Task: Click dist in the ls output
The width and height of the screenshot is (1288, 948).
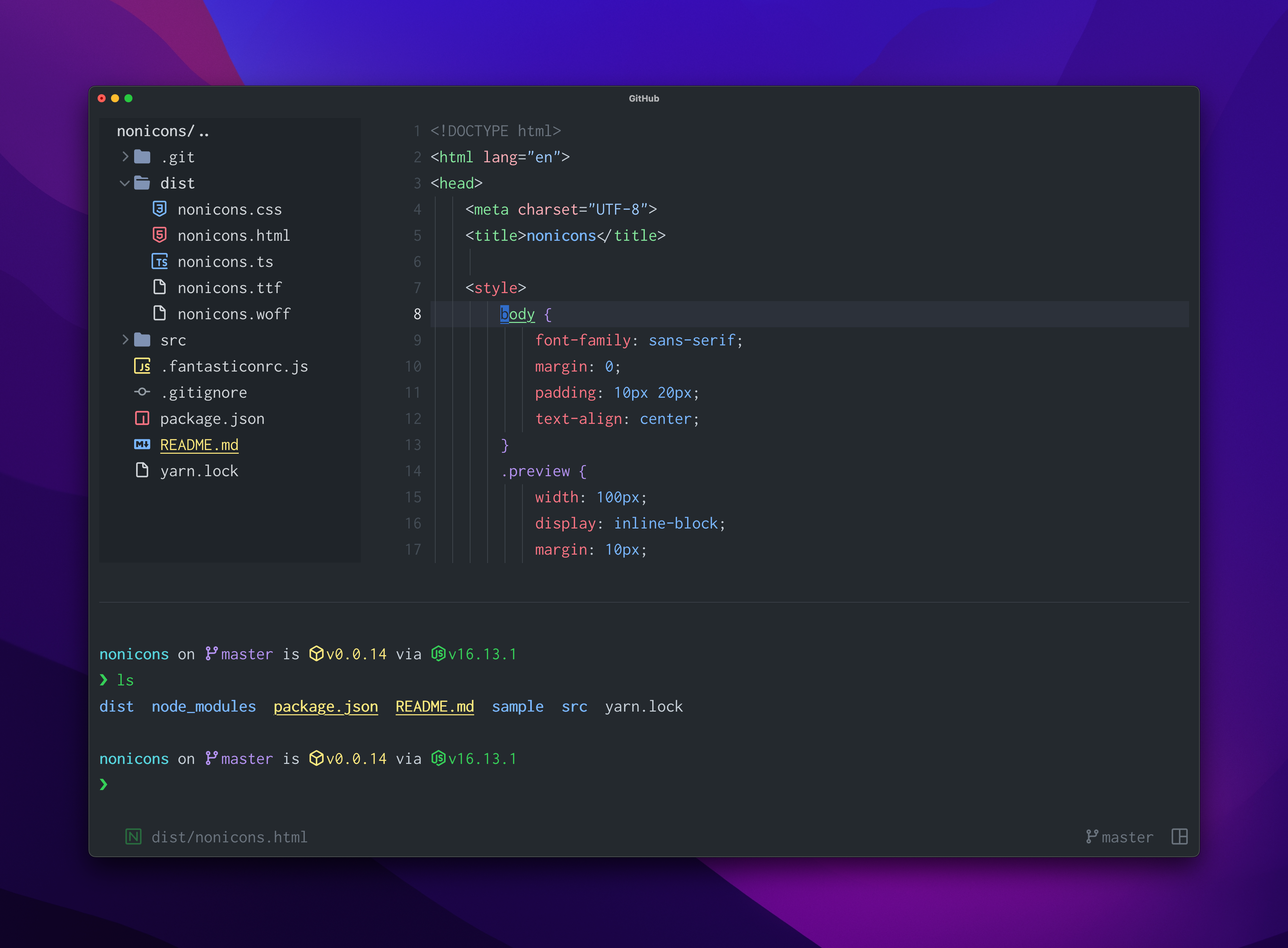Action: tap(116, 707)
